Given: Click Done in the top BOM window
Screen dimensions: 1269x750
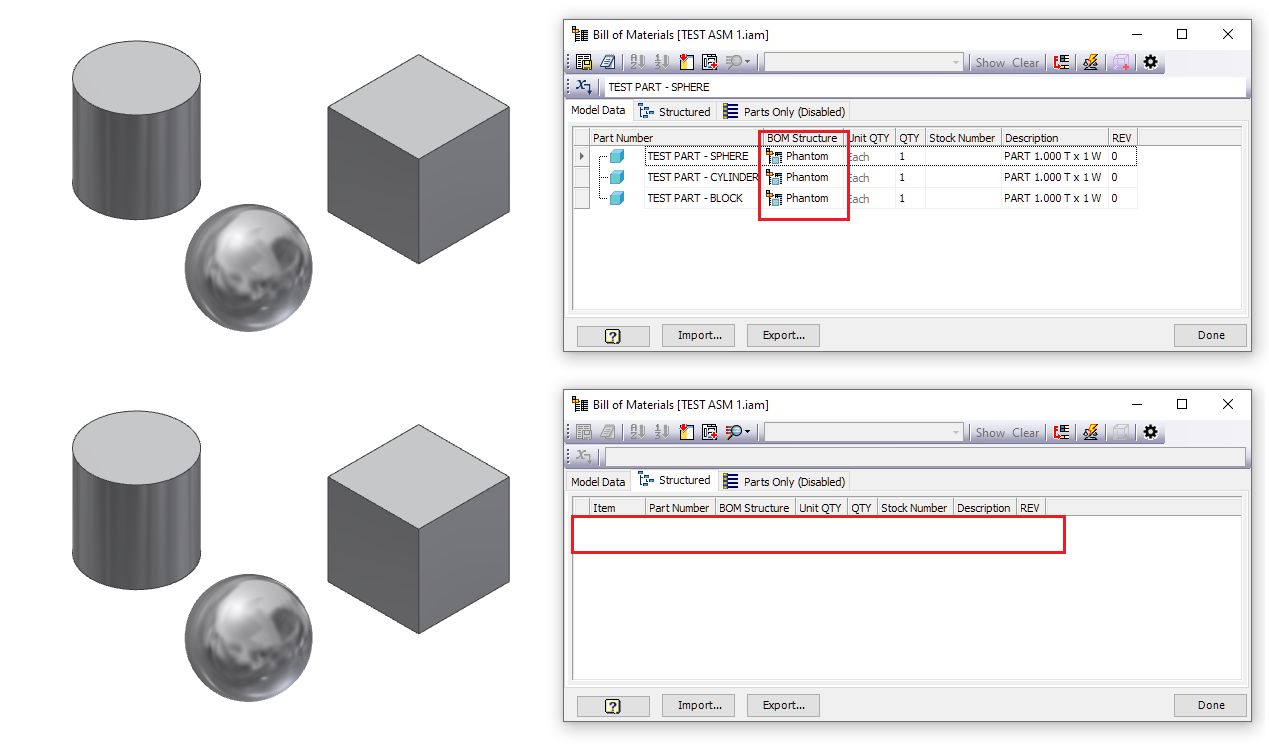Looking at the screenshot, I should (x=1210, y=335).
